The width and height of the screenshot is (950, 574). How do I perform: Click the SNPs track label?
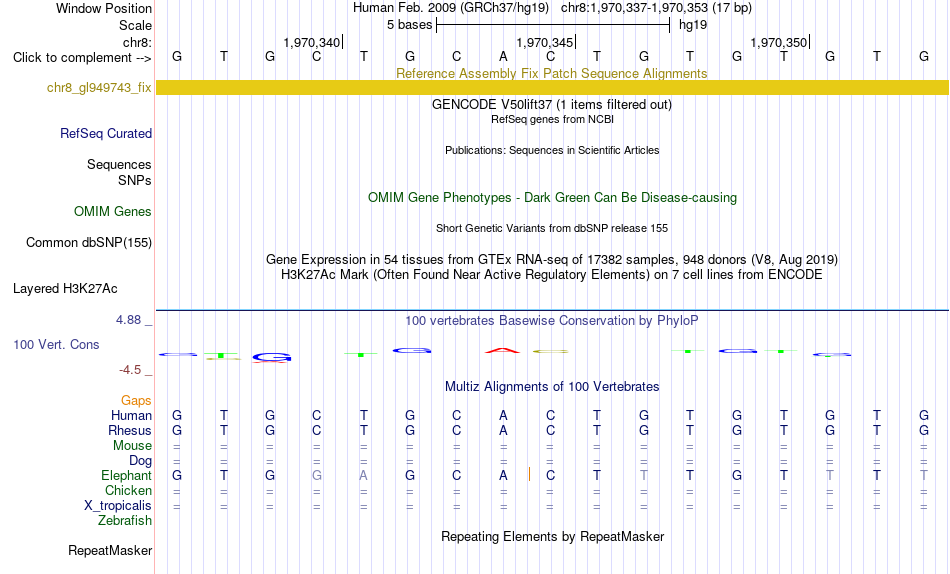click(135, 180)
